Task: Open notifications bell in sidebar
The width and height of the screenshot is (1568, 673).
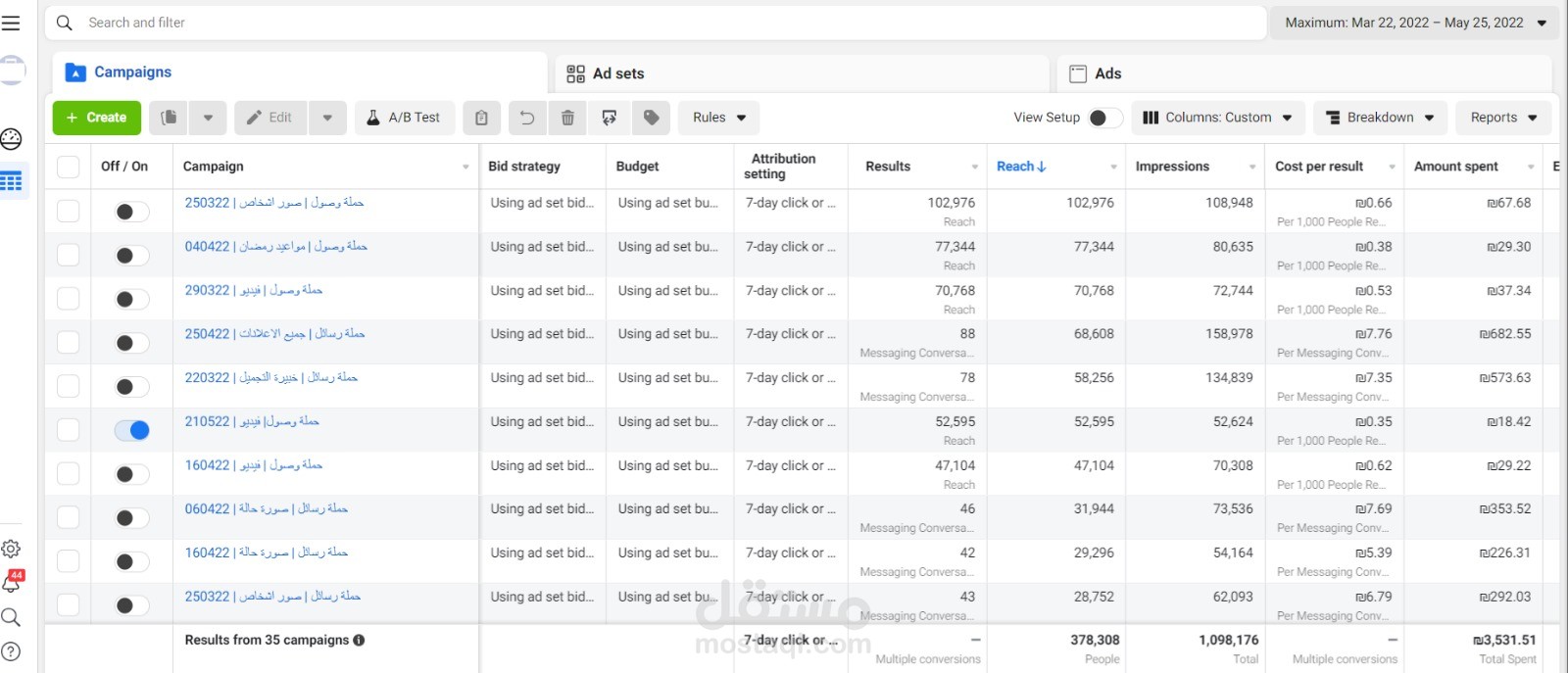Action: 12,582
